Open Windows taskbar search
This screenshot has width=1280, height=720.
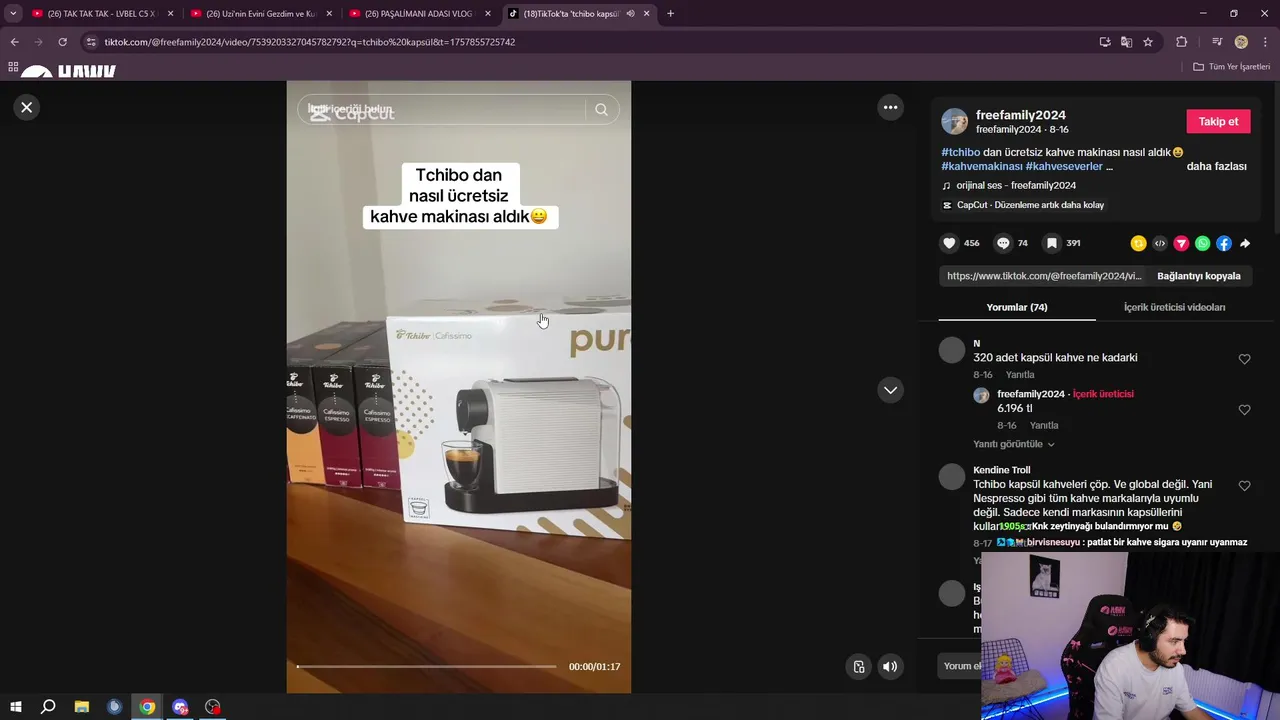click(x=48, y=707)
